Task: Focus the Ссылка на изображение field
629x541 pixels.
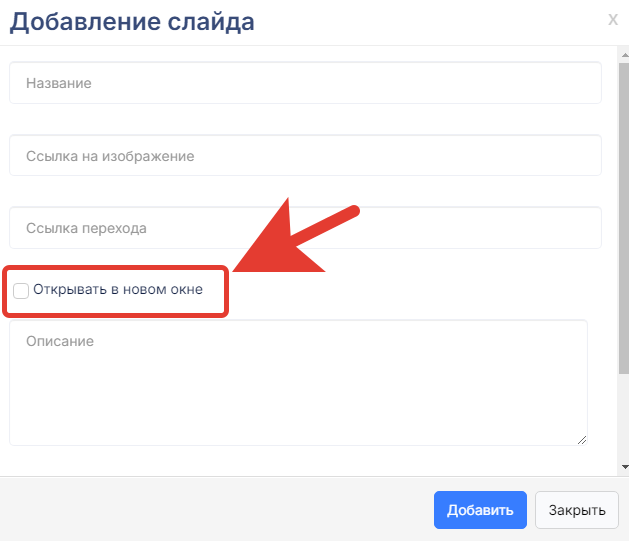Action: 305,156
